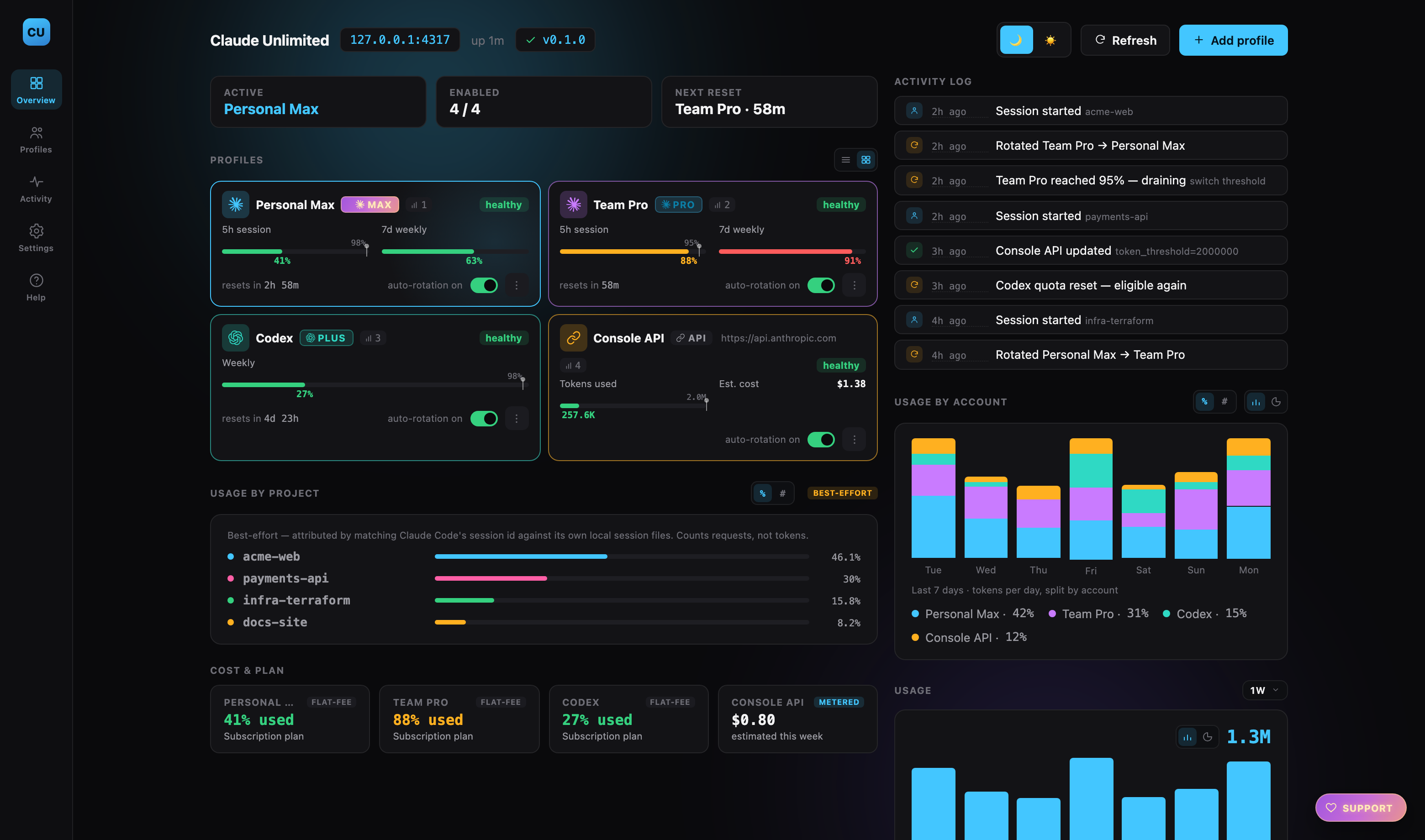
Task: Open the Console API metered cost card
Action: coord(797,719)
